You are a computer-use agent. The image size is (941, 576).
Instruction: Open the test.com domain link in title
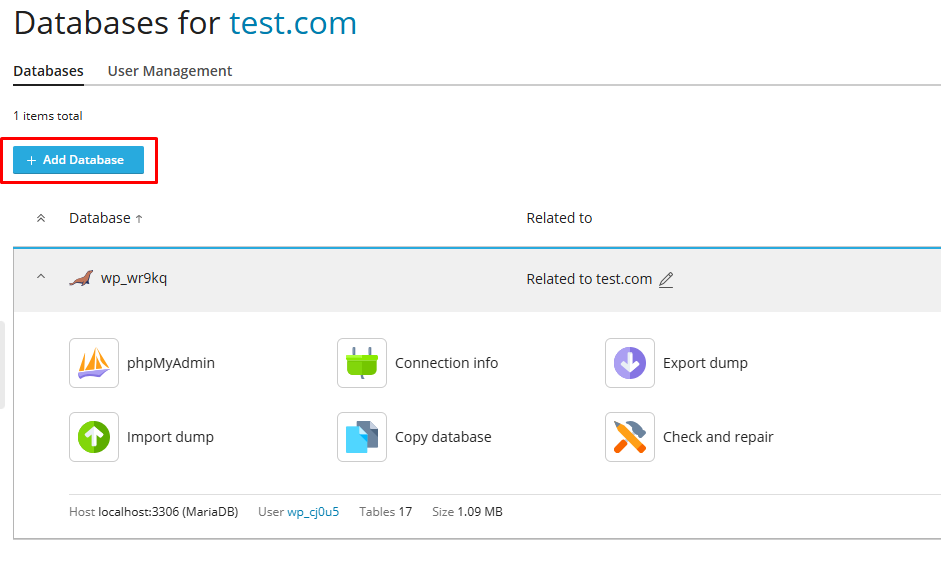tap(292, 23)
